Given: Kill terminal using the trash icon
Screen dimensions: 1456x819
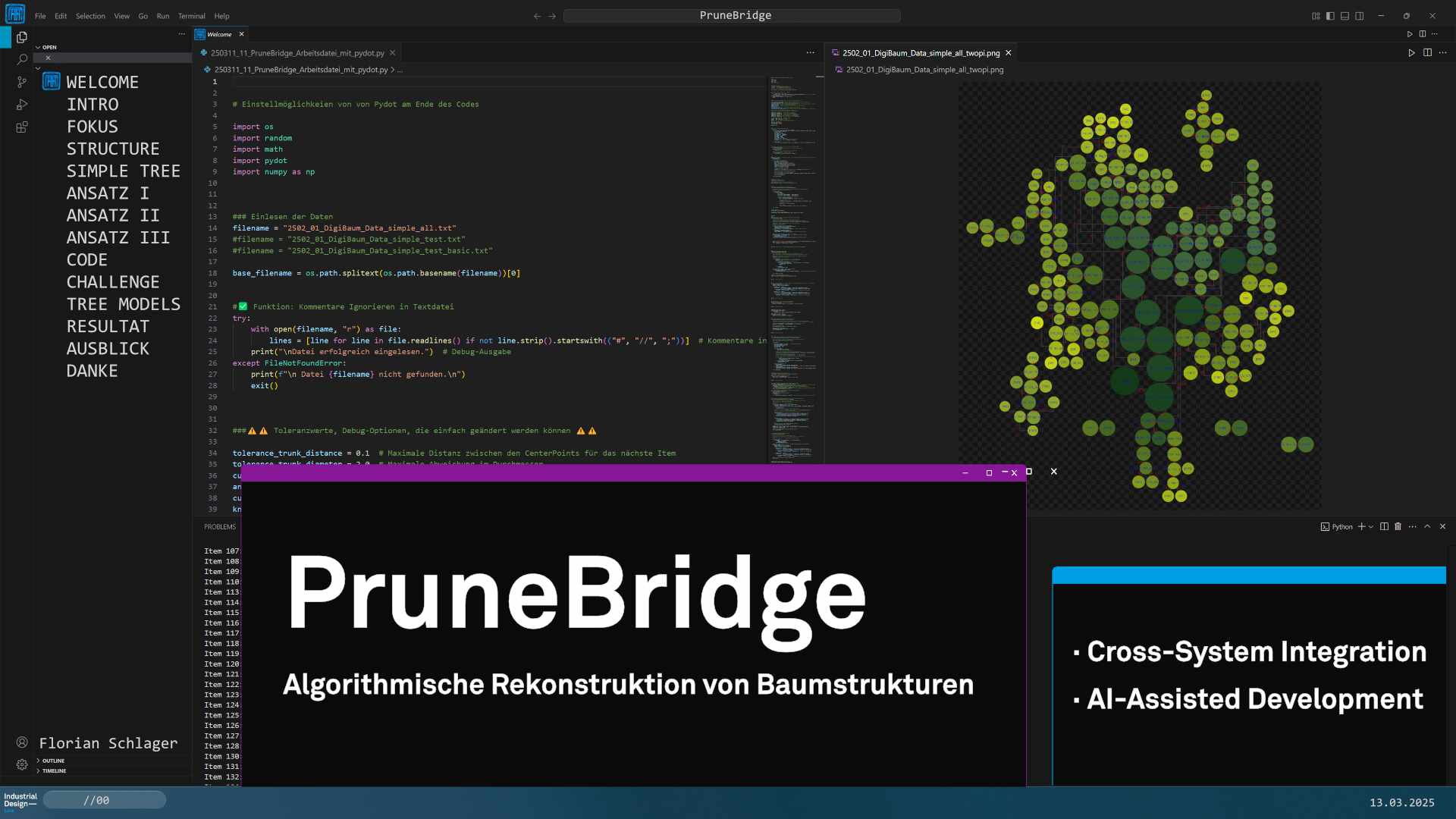Looking at the screenshot, I should (x=1398, y=526).
